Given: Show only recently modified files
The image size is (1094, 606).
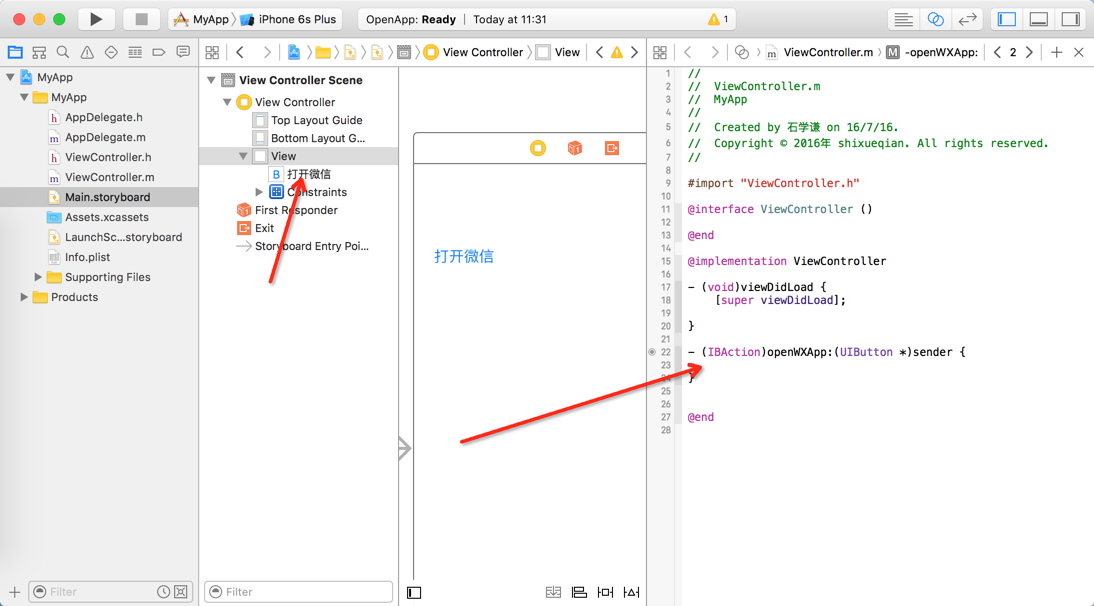Looking at the screenshot, I should pyautogui.click(x=163, y=592).
